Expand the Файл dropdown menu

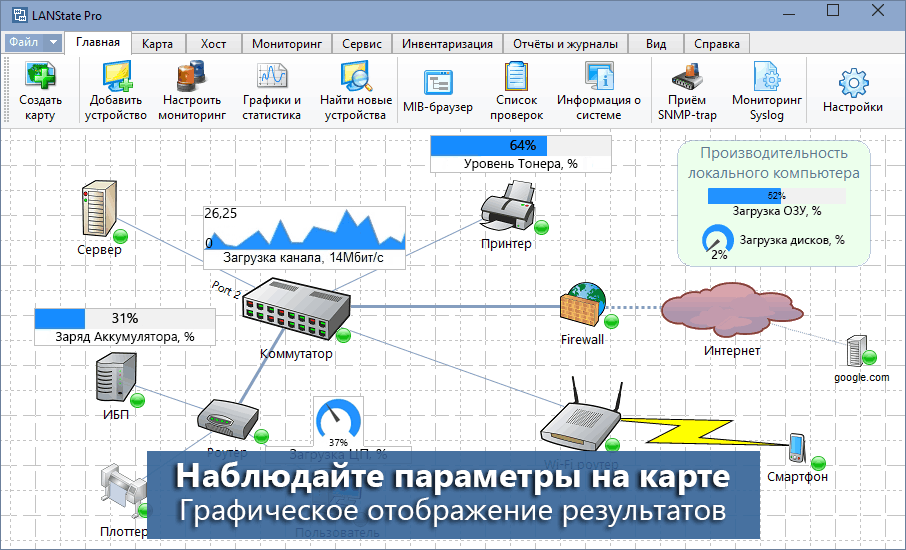[33, 43]
